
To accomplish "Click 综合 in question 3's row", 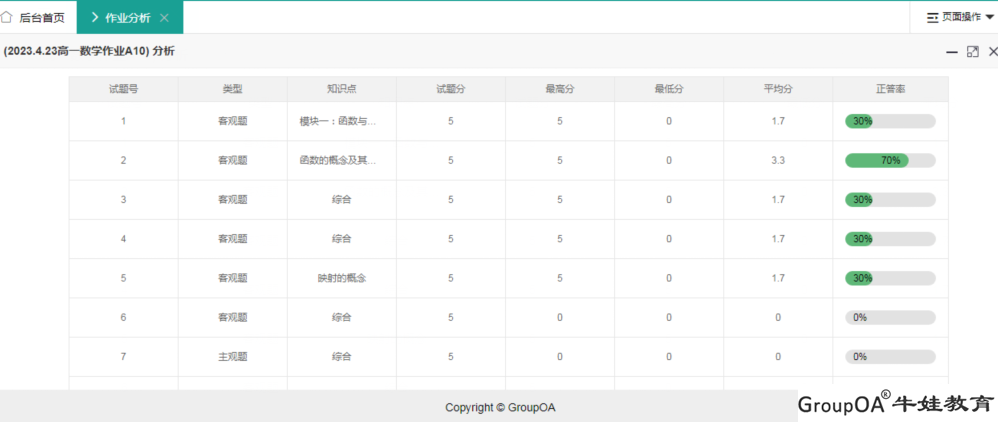I will click(342, 200).
